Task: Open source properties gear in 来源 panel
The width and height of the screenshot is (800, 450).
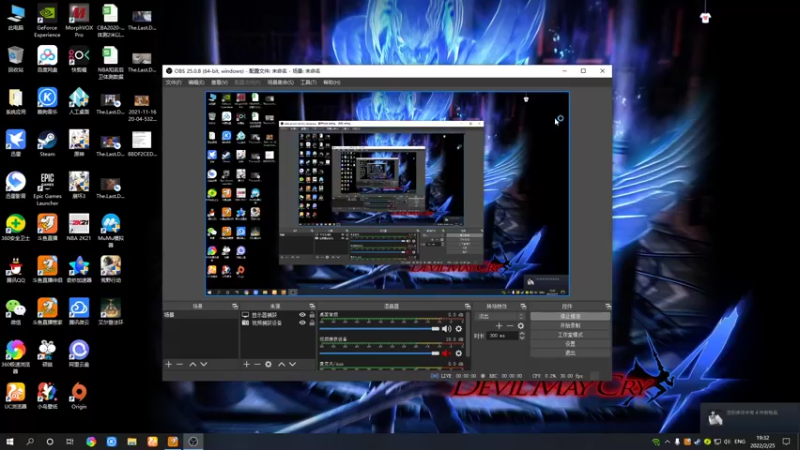Action: pyautogui.click(x=268, y=364)
